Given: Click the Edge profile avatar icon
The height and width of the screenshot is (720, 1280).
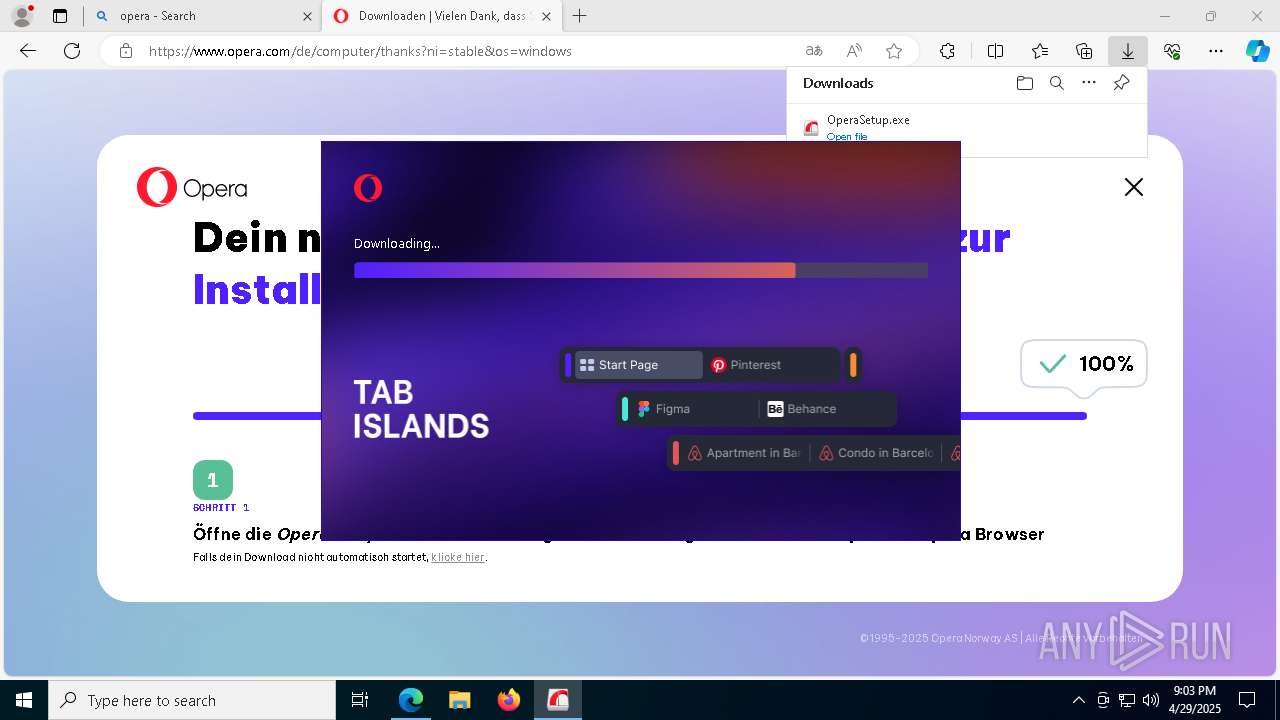Looking at the screenshot, I should pos(21,16).
